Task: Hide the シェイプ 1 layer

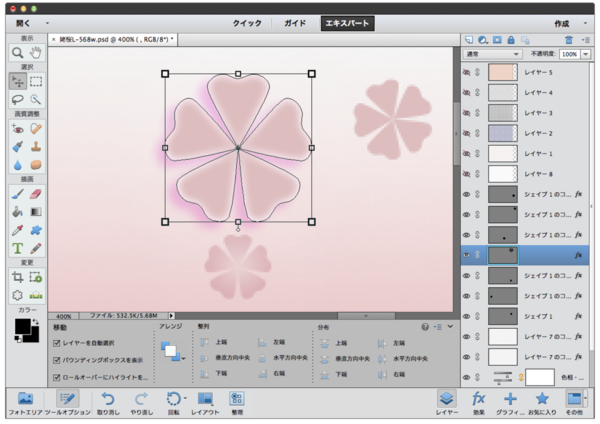Action: coord(466,316)
